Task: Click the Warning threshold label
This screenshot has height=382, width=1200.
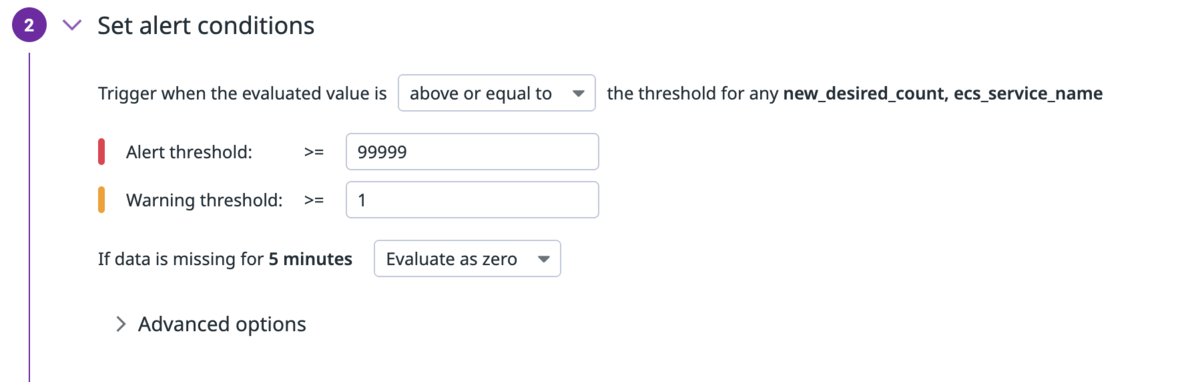Action: coord(204,200)
